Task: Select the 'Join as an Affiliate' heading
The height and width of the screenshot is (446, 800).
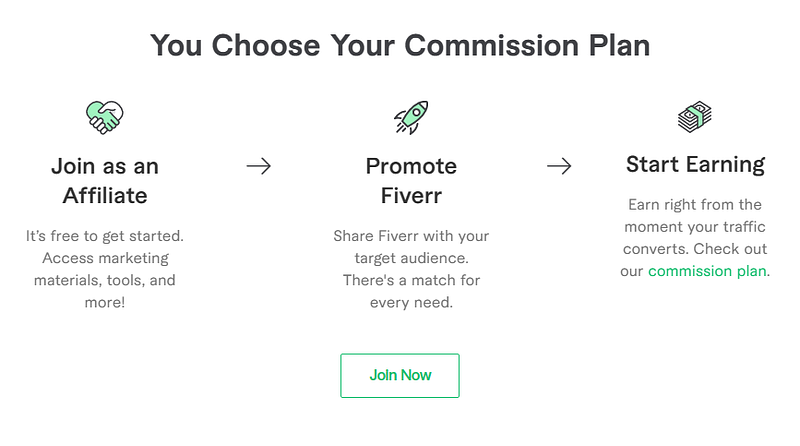Action: coord(105,181)
